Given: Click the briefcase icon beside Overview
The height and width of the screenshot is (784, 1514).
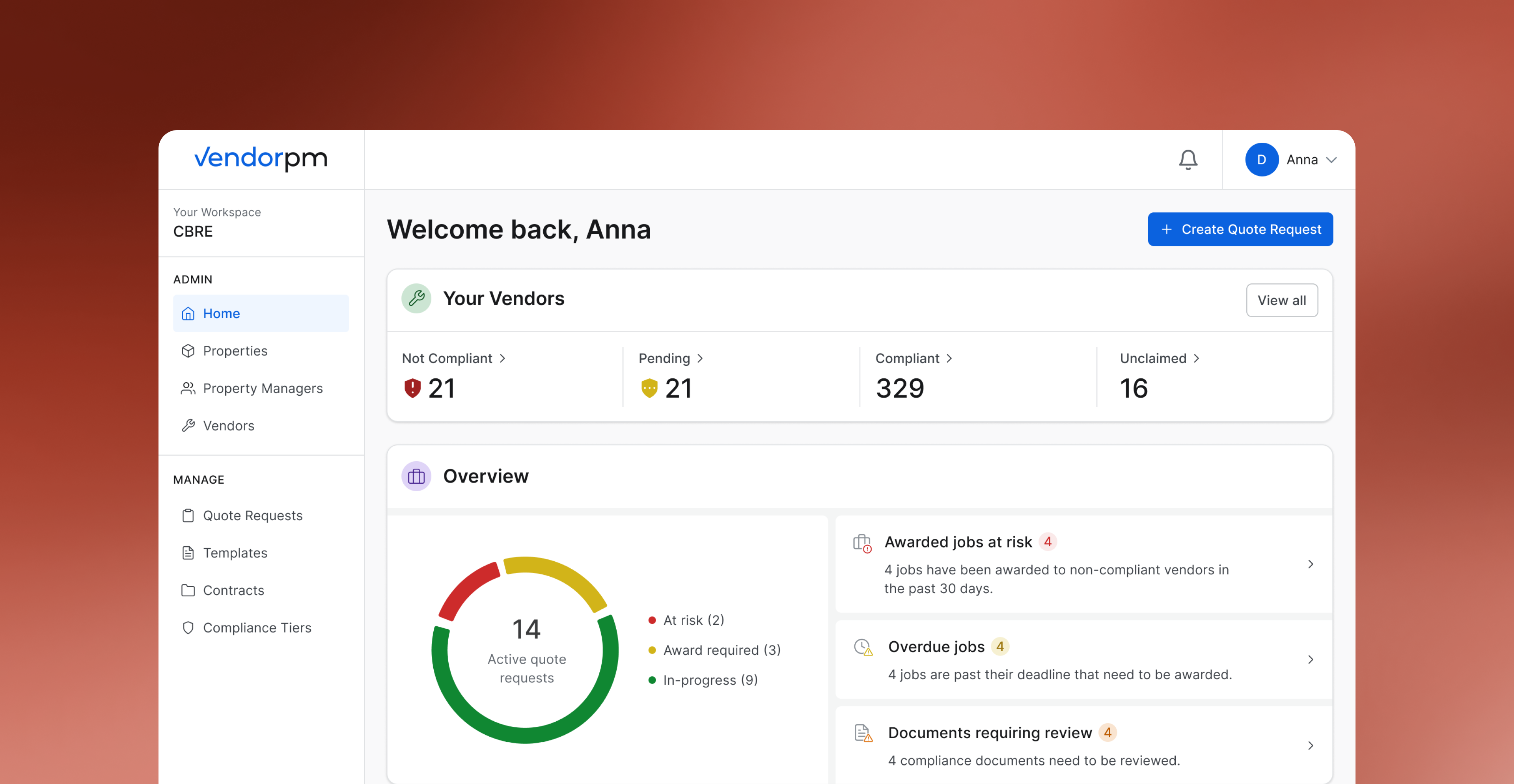Looking at the screenshot, I should [416, 476].
